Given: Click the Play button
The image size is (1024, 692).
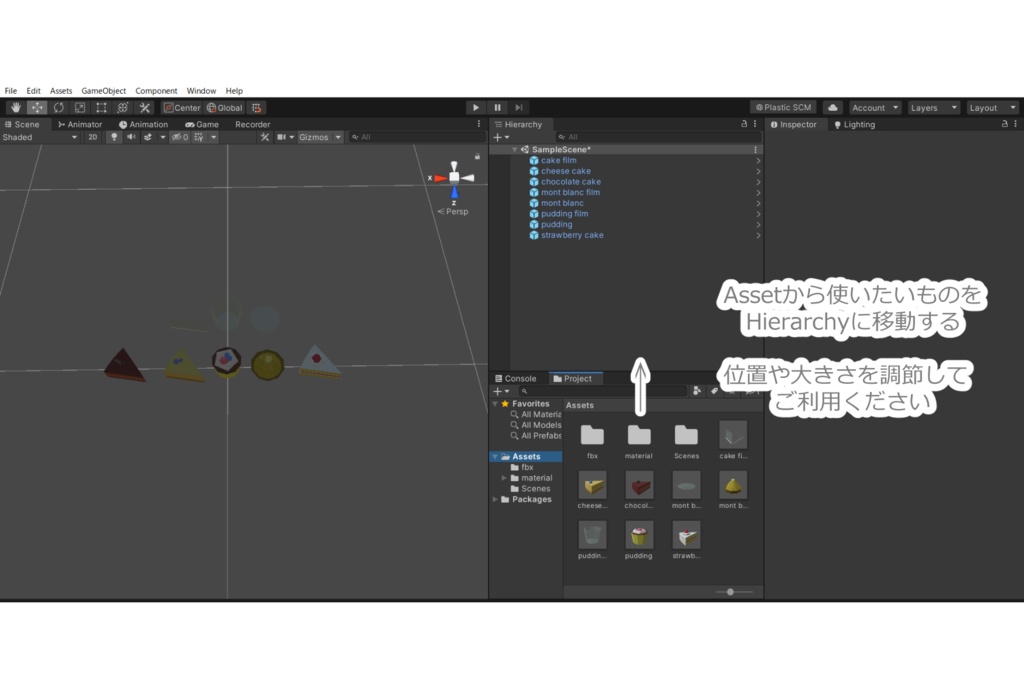Looking at the screenshot, I should coord(475,108).
